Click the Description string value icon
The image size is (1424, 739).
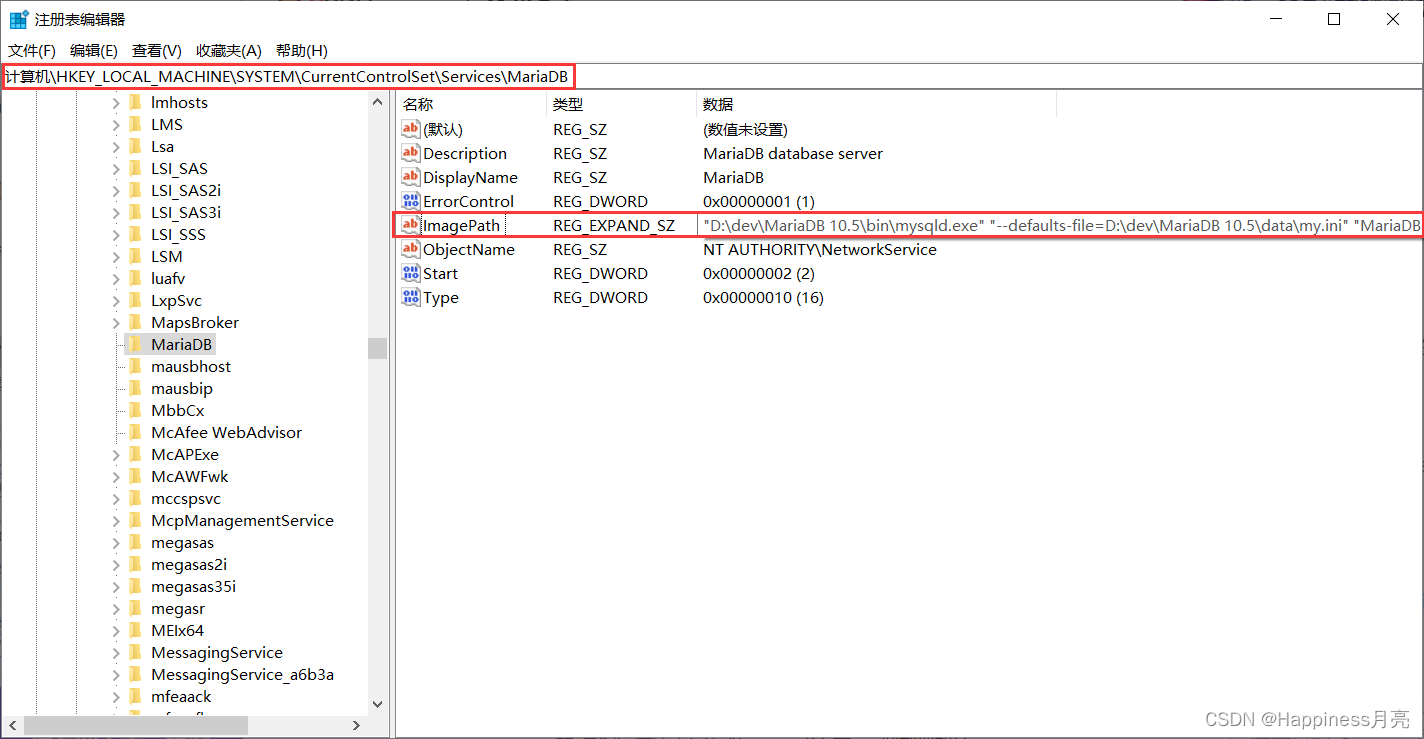tap(410, 153)
